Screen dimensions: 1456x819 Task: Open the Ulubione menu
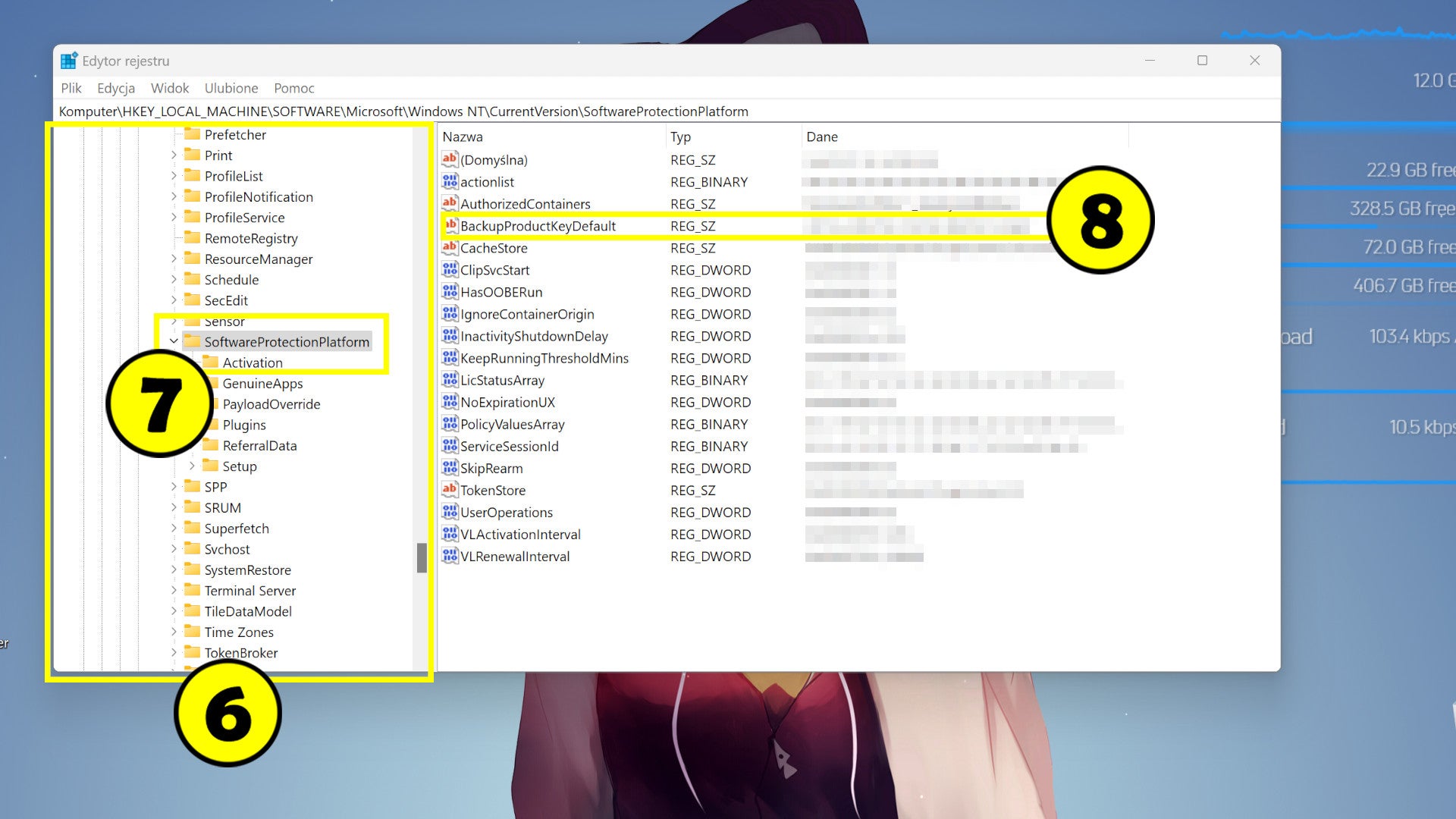231,88
